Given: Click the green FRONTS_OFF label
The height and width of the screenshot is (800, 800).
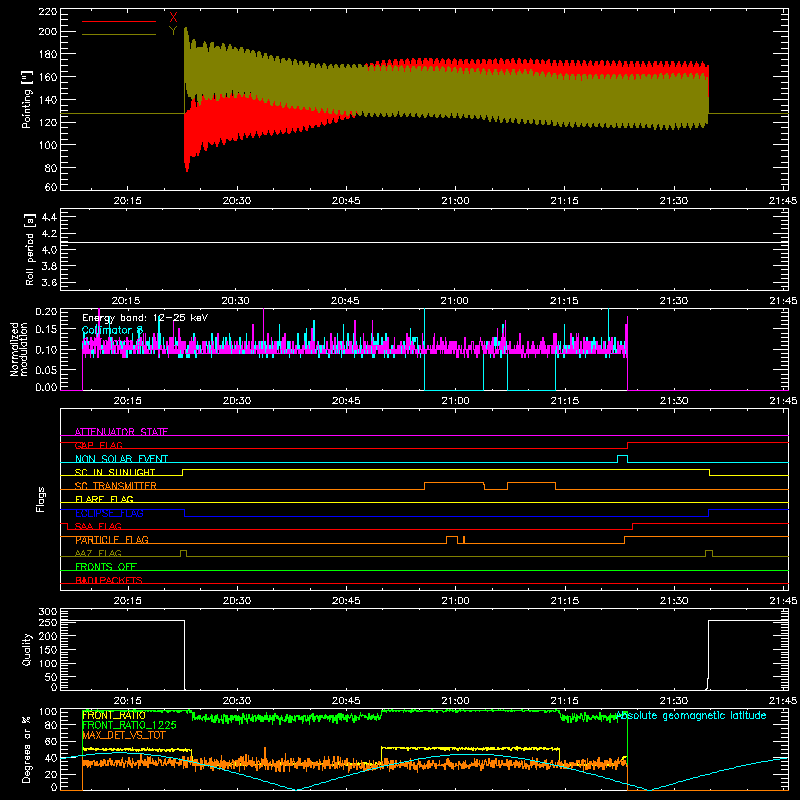Looking at the screenshot, I should pos(106,567).
